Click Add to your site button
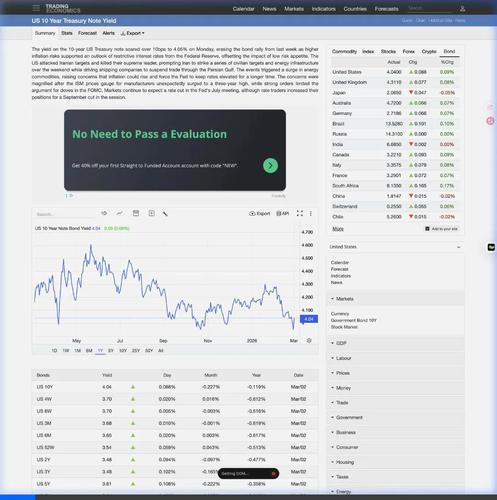This screenshot has height=500, width=497. click(442, 229)
